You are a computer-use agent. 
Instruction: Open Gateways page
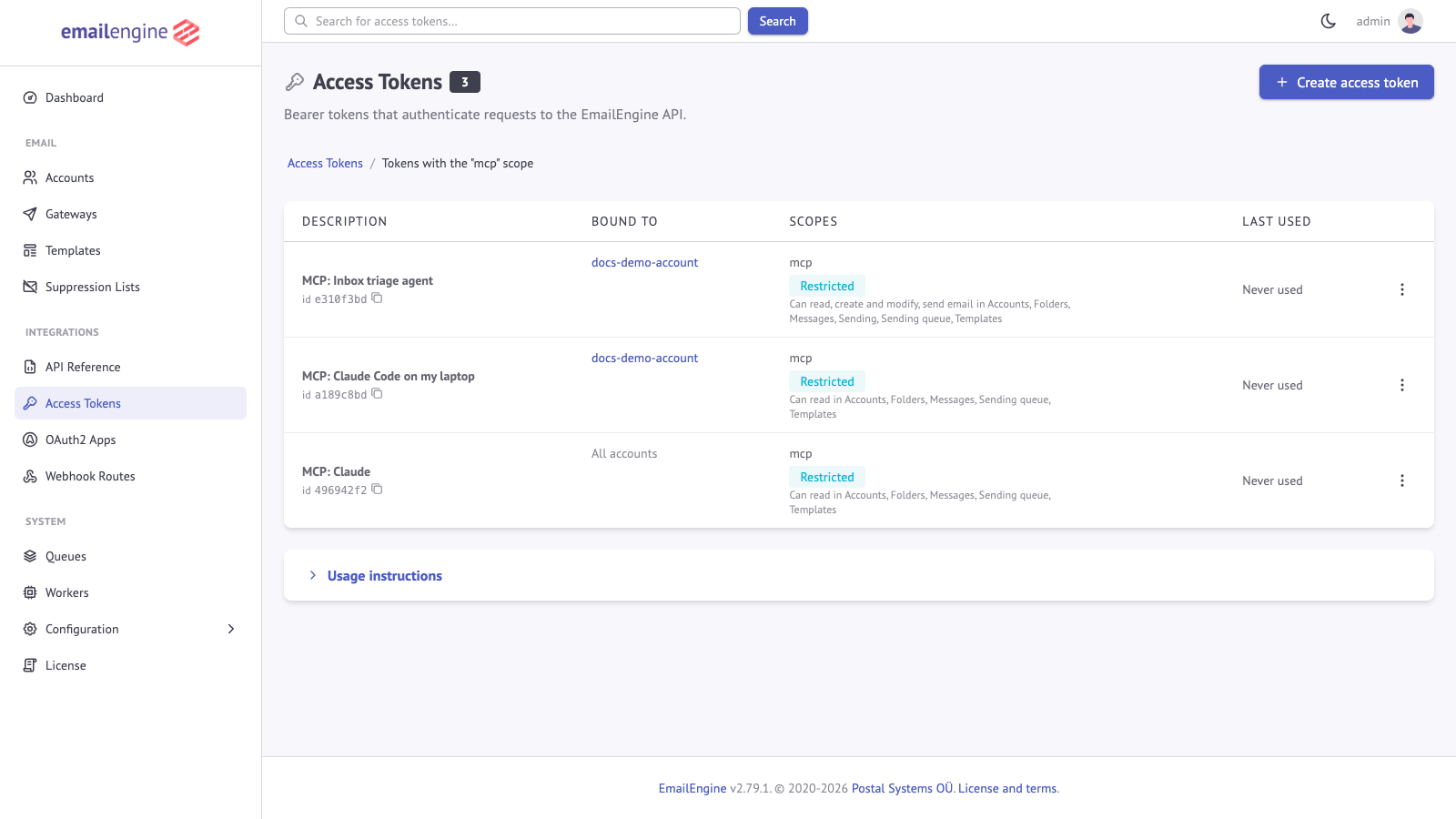pyautogui.click(x=130, y=214)
